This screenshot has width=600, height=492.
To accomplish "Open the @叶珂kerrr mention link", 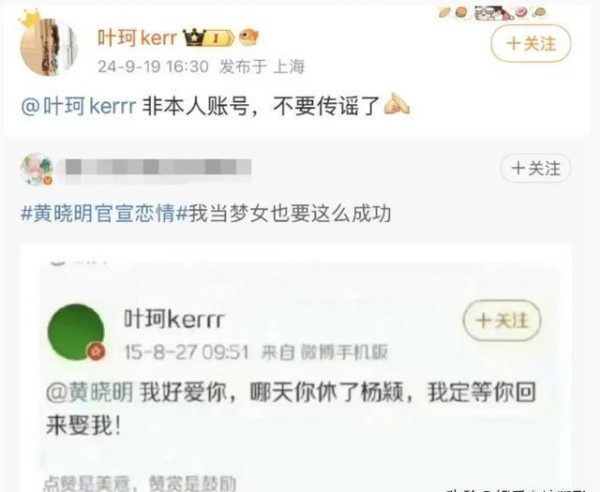I will pos(78,106).
